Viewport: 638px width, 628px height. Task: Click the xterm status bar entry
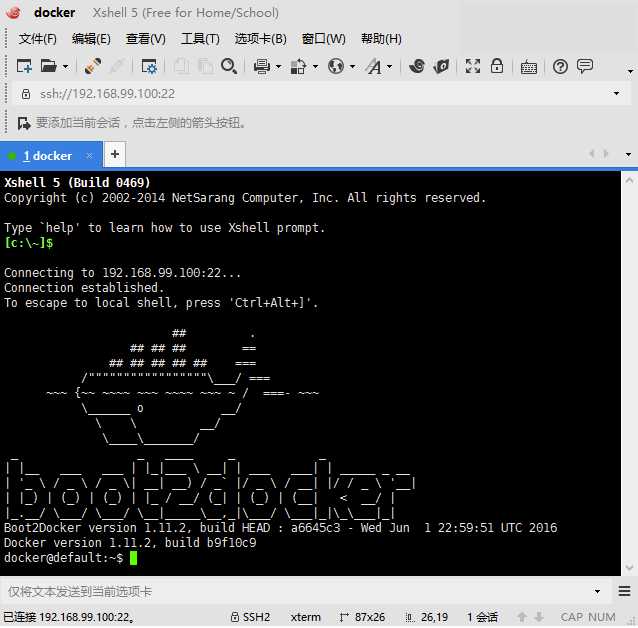tap(306, 617)
